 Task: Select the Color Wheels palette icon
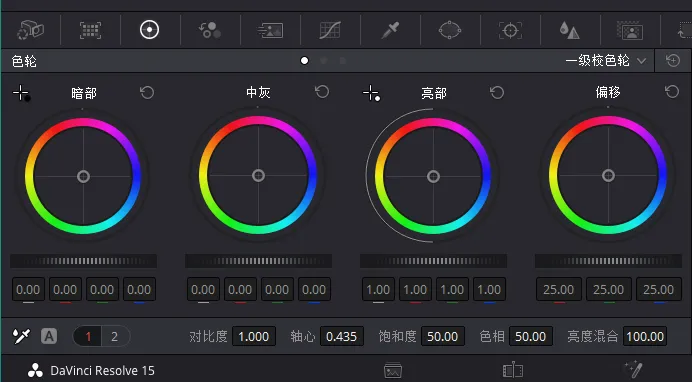[x=150, y=30]
